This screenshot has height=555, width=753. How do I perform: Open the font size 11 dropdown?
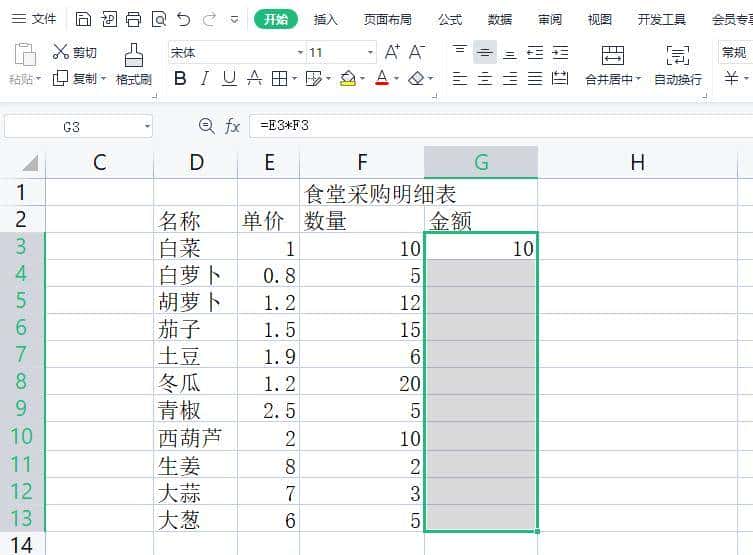coord(370,52)
